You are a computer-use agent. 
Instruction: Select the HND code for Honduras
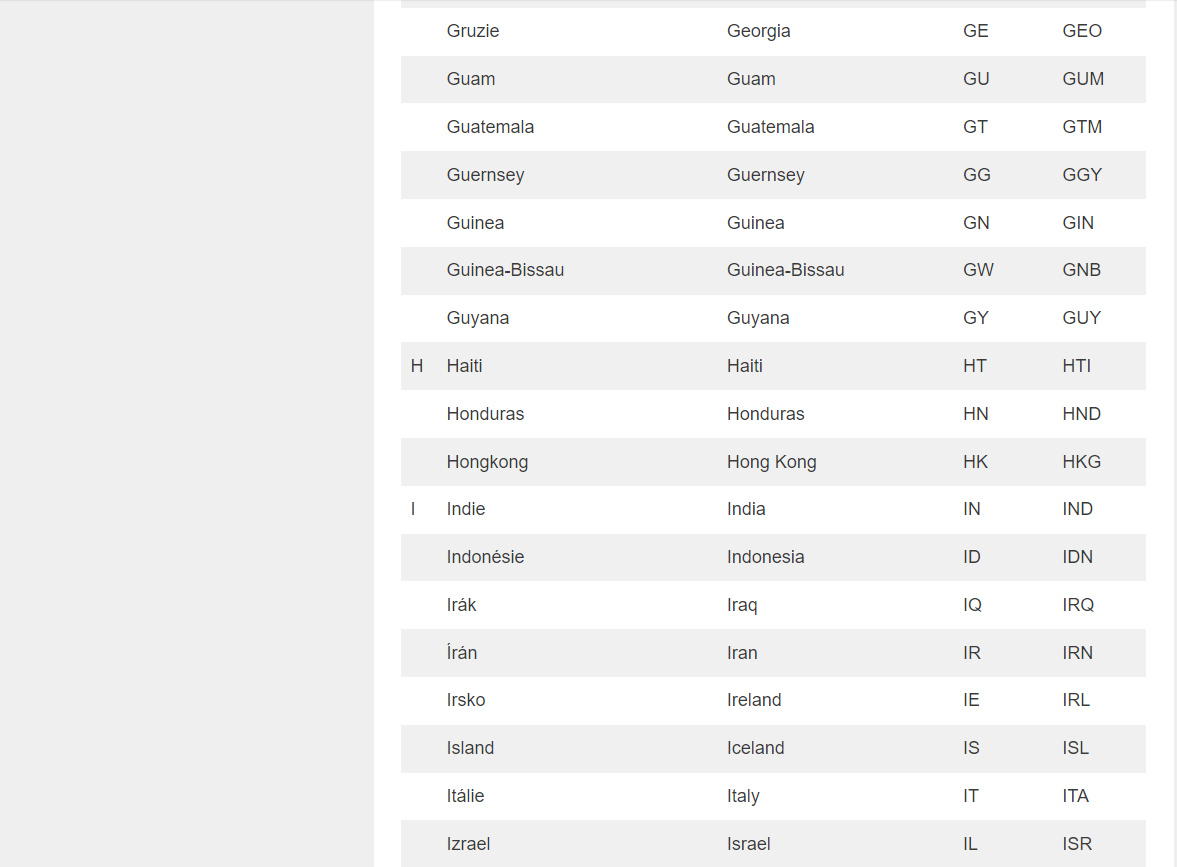pos(1081,414)
